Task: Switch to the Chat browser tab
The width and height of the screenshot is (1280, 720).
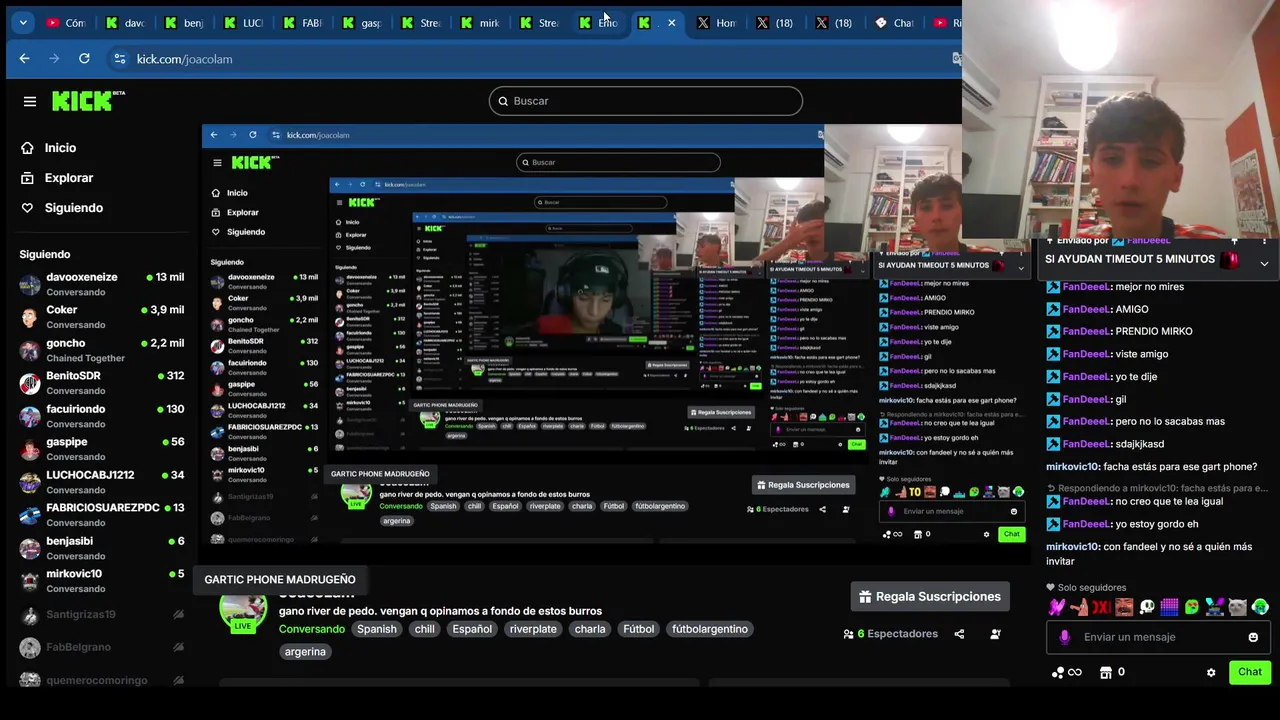Action: coord(895,22)
